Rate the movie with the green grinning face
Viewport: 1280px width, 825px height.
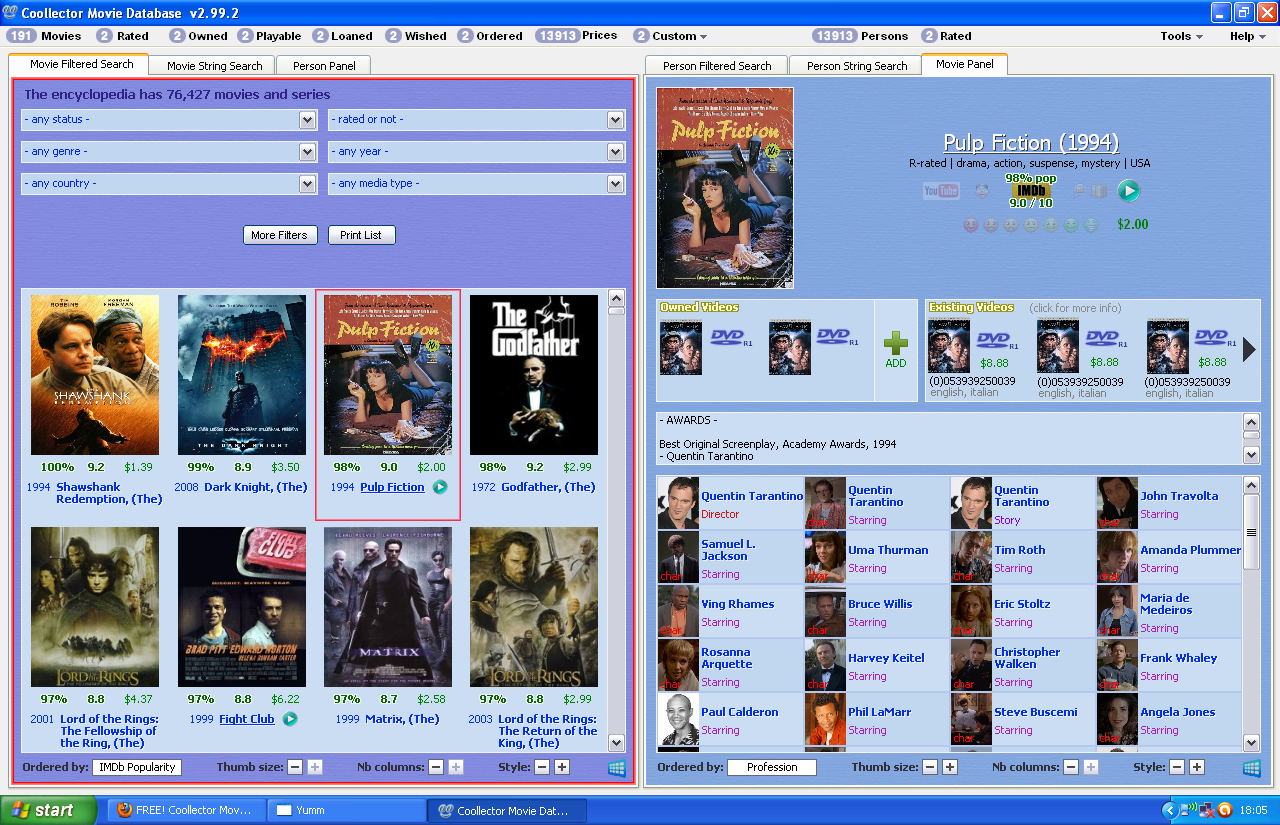click(1091, 225)
